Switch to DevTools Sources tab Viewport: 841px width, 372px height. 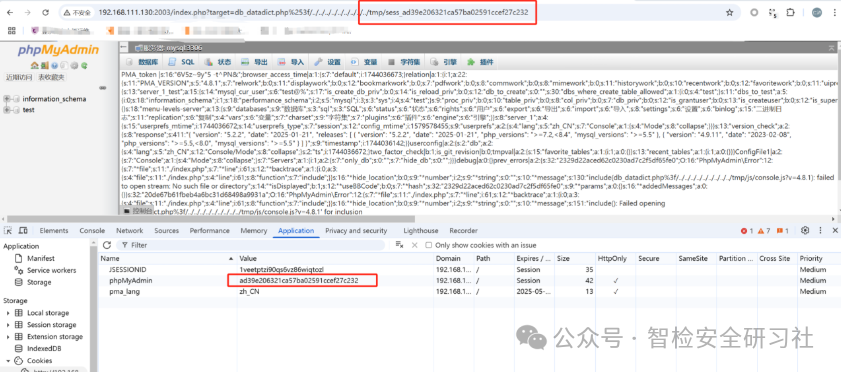(x=166, y=230)
